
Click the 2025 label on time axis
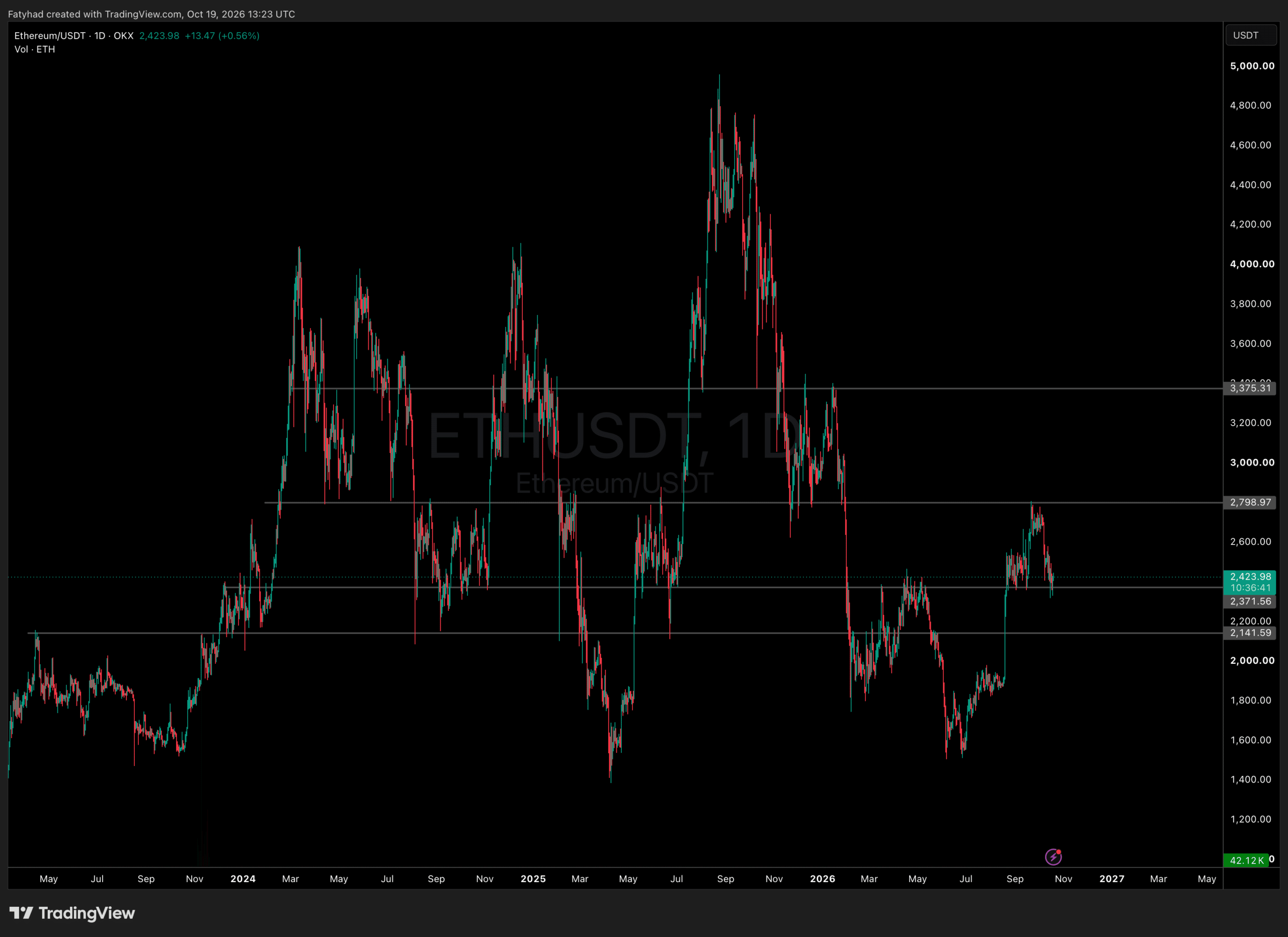533,879
